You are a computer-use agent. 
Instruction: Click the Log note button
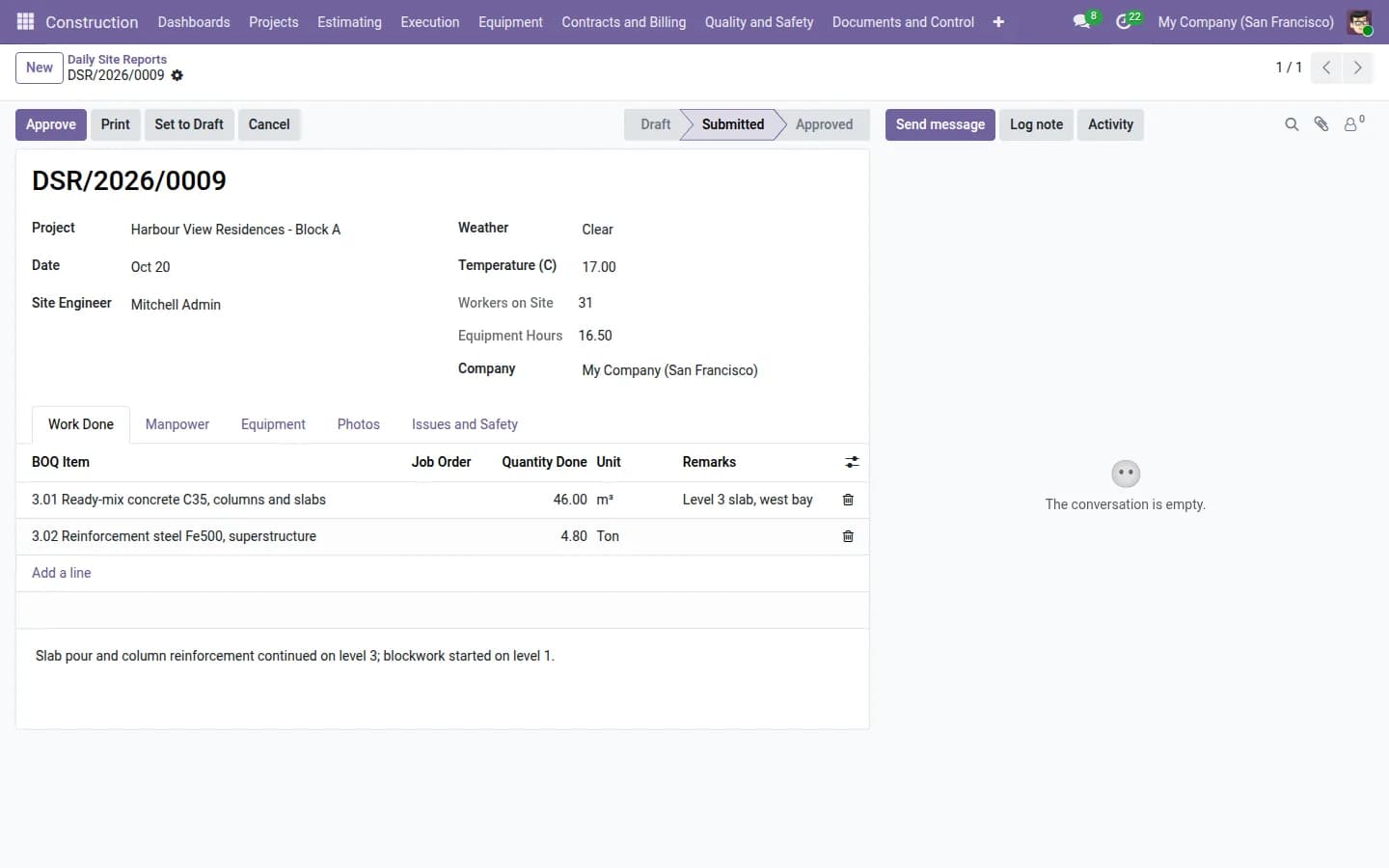(1037, 124)
